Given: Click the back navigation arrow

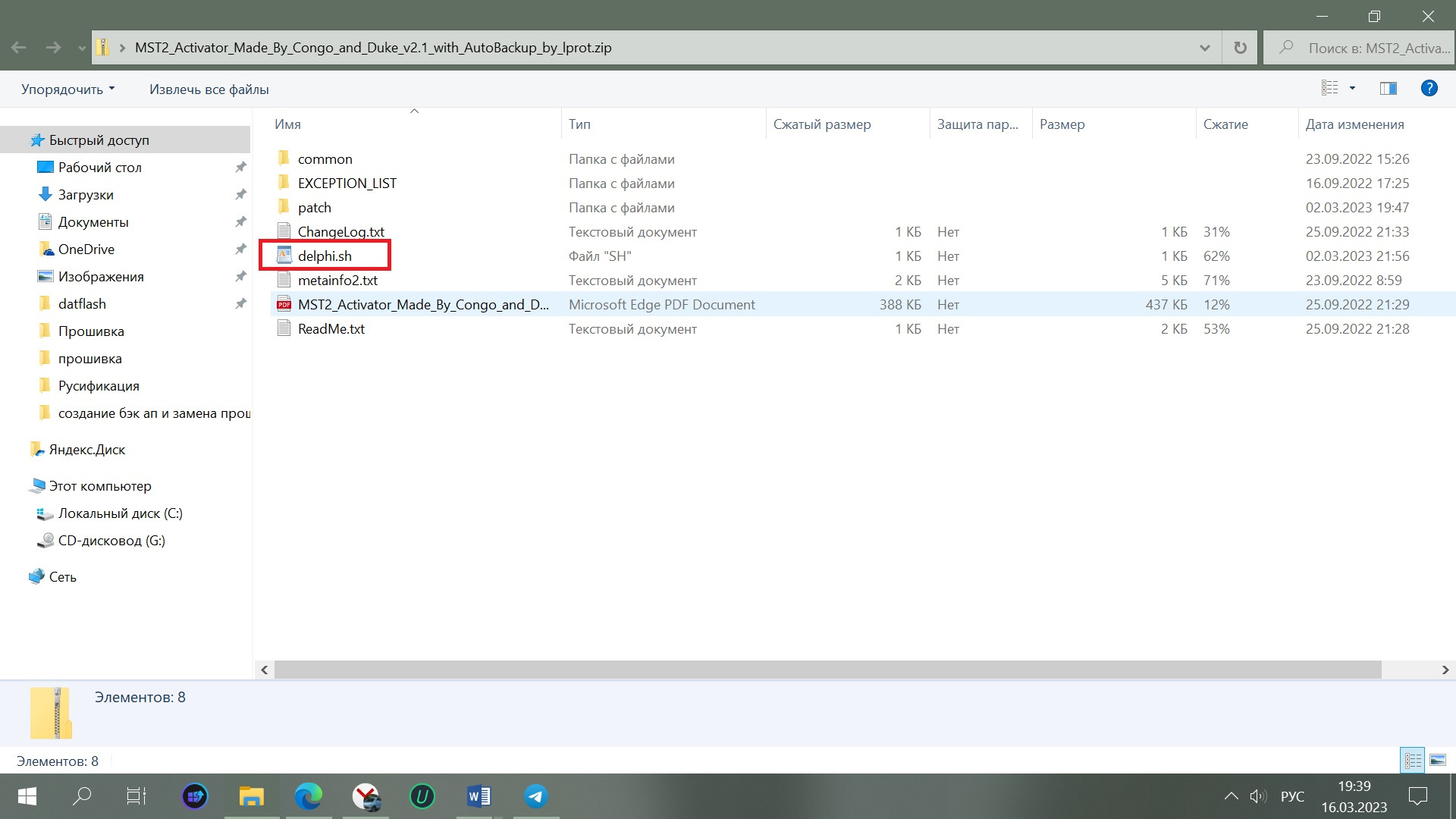Looking at the screenshot, I should point(19,48).
